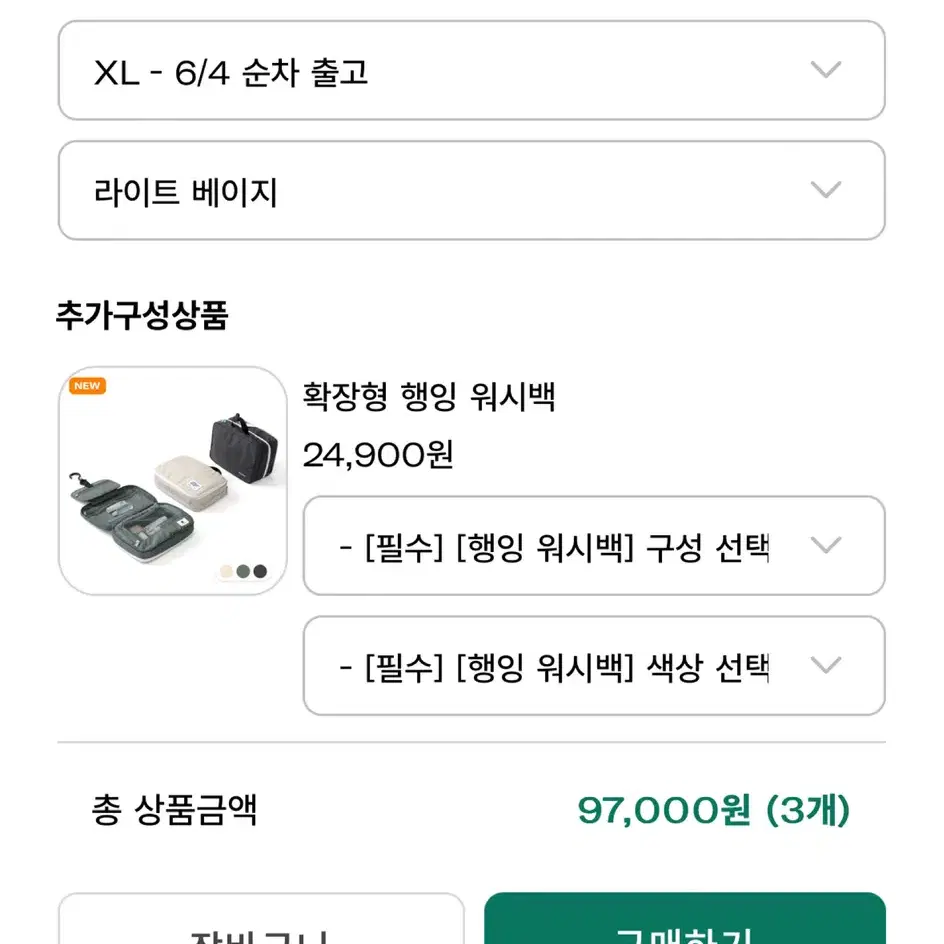Open the 라이트 베이지 color dropdown

(471, 190)
